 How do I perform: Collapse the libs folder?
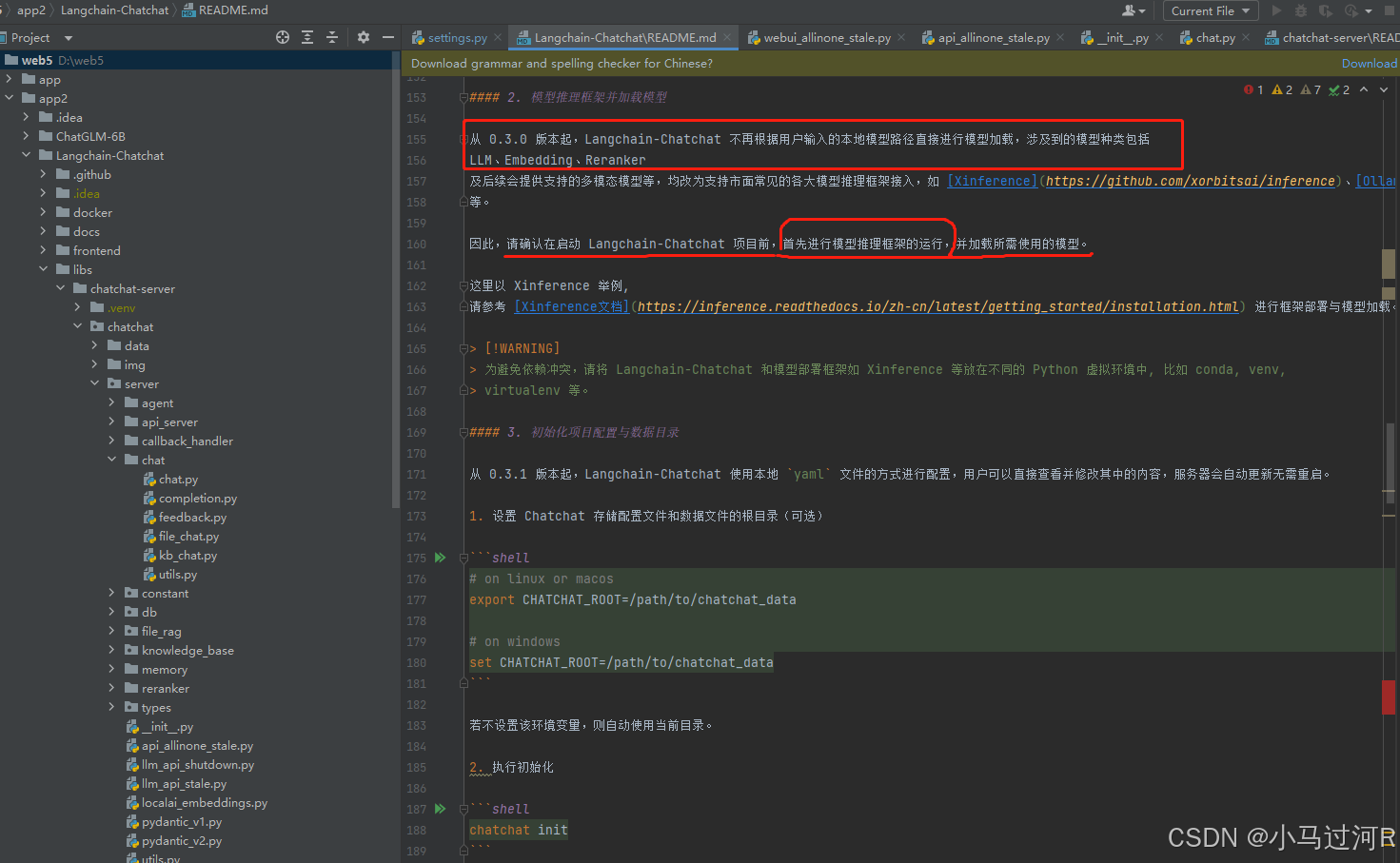coord(44,269)
